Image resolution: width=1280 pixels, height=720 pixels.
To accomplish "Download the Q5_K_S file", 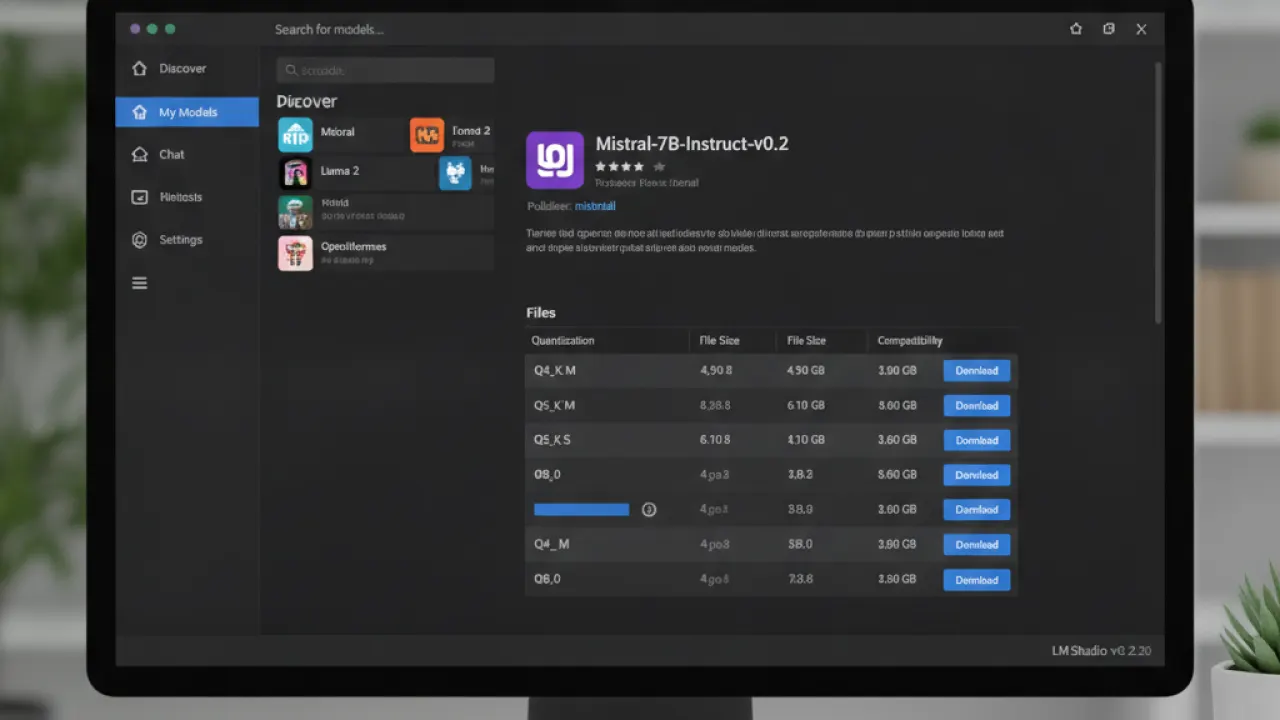I will [977, 441].
